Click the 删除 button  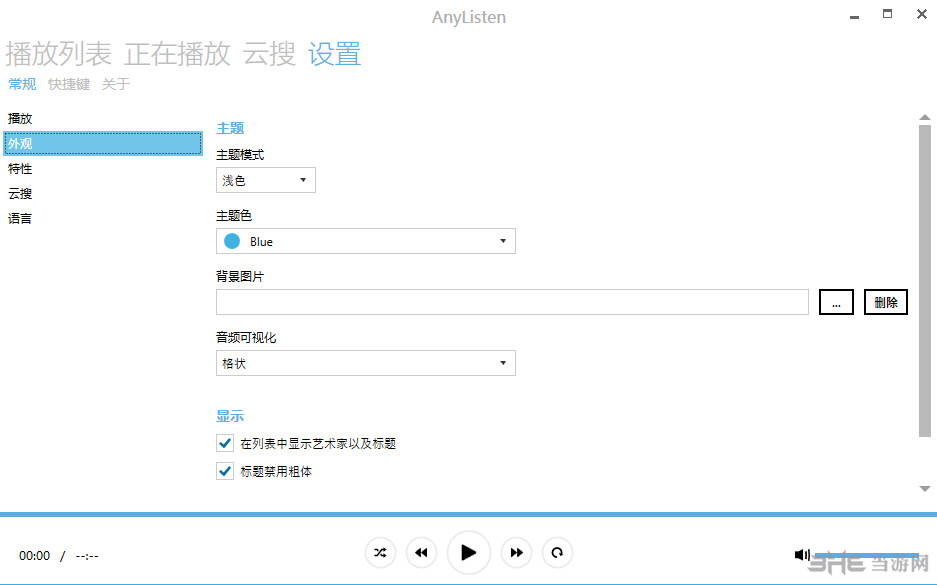point(886,302)
